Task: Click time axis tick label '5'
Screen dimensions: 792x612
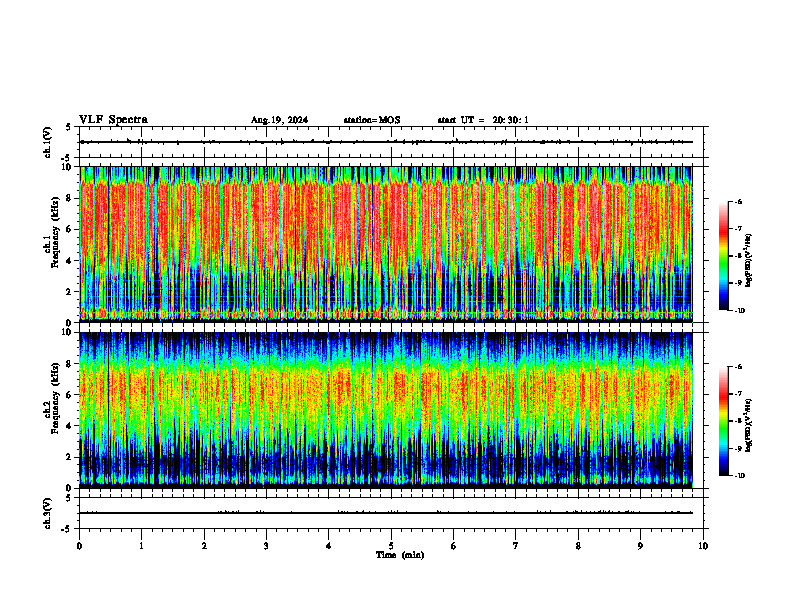Action: click(x=391, y=546)
